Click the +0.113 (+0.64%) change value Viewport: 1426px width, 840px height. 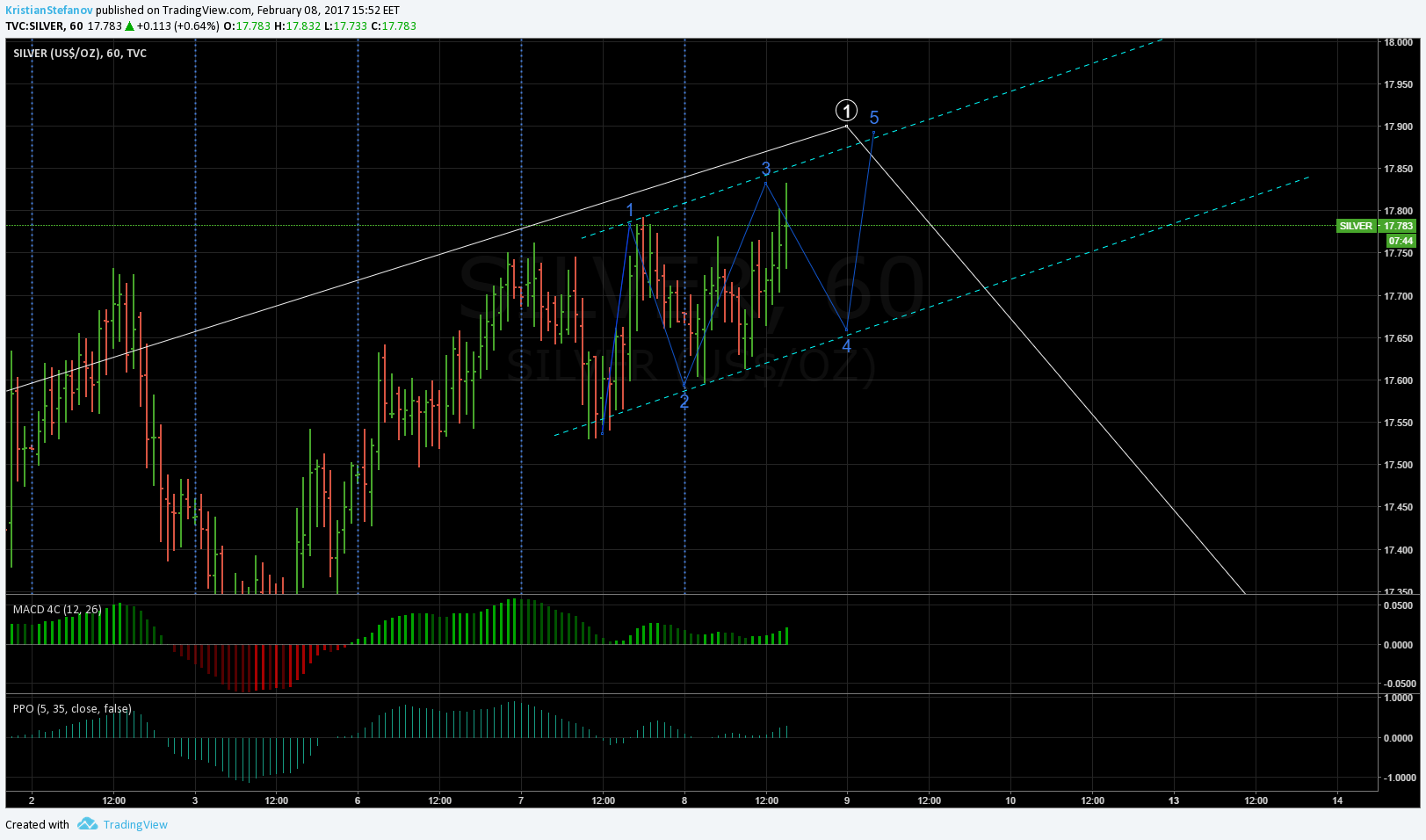178,26
